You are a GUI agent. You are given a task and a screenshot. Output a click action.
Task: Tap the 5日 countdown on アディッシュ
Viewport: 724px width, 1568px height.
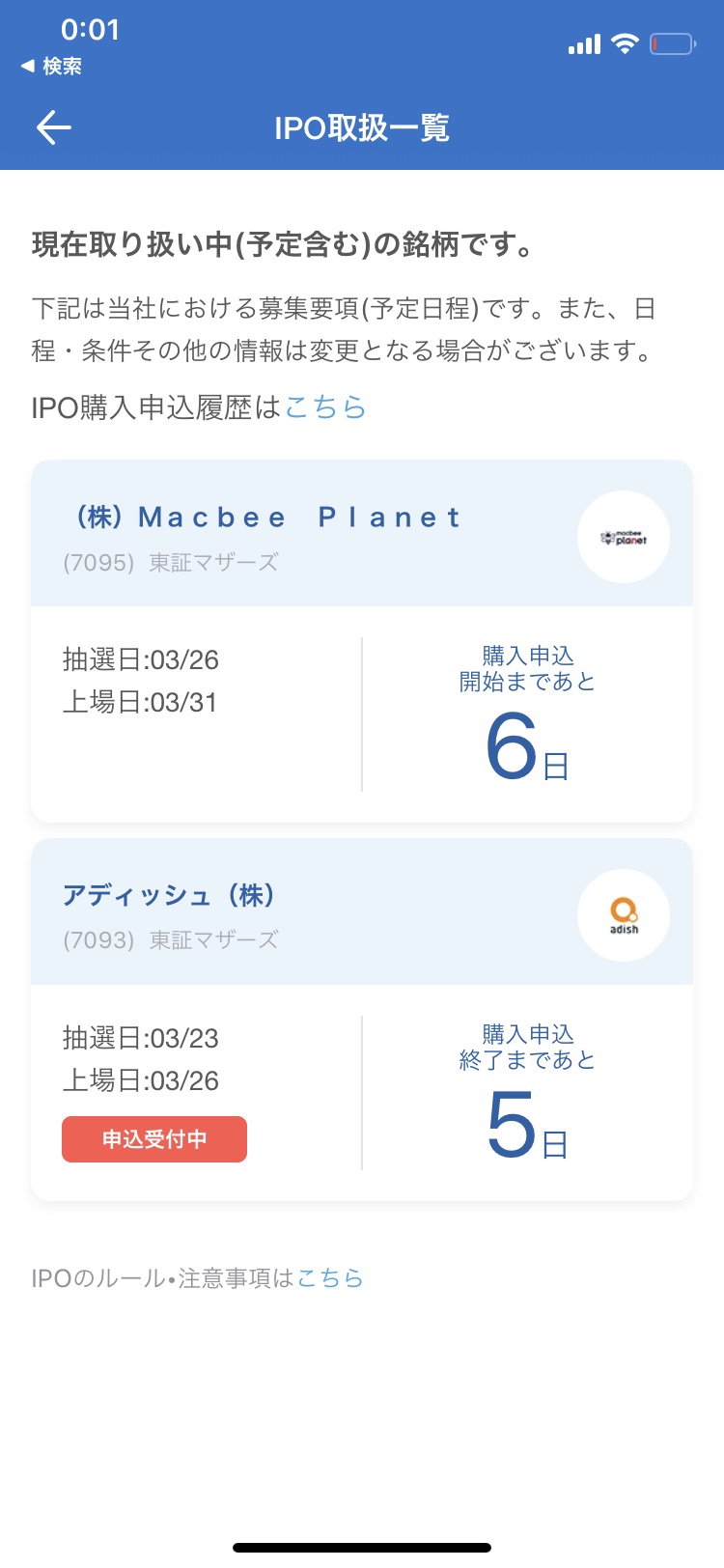[x=526, y=1127]
